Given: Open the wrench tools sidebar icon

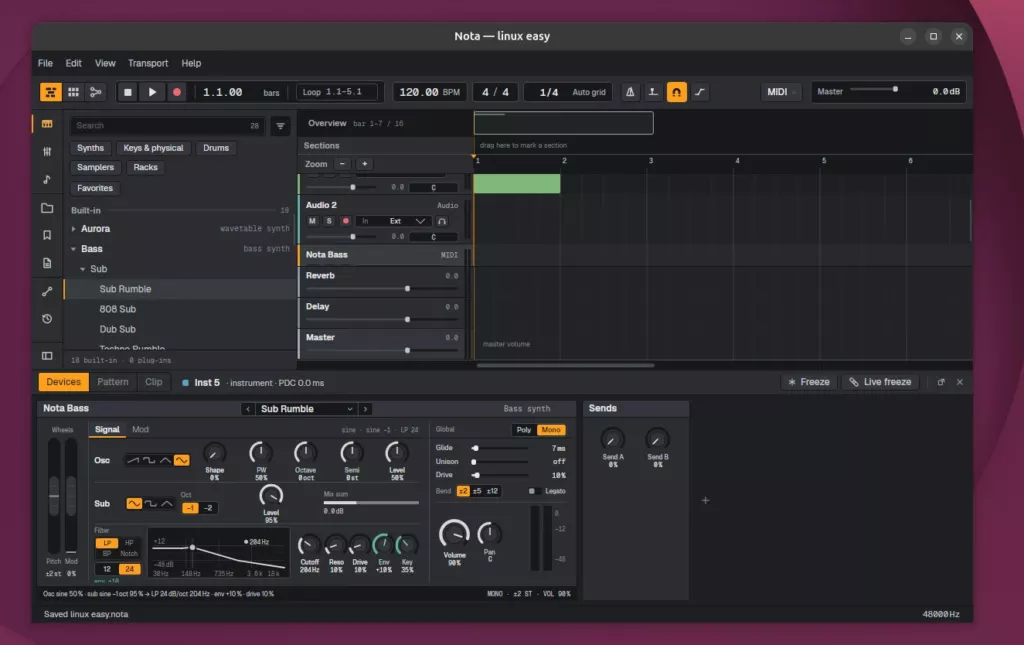Looking at the screenshot, I should click(x=47, y=291).
